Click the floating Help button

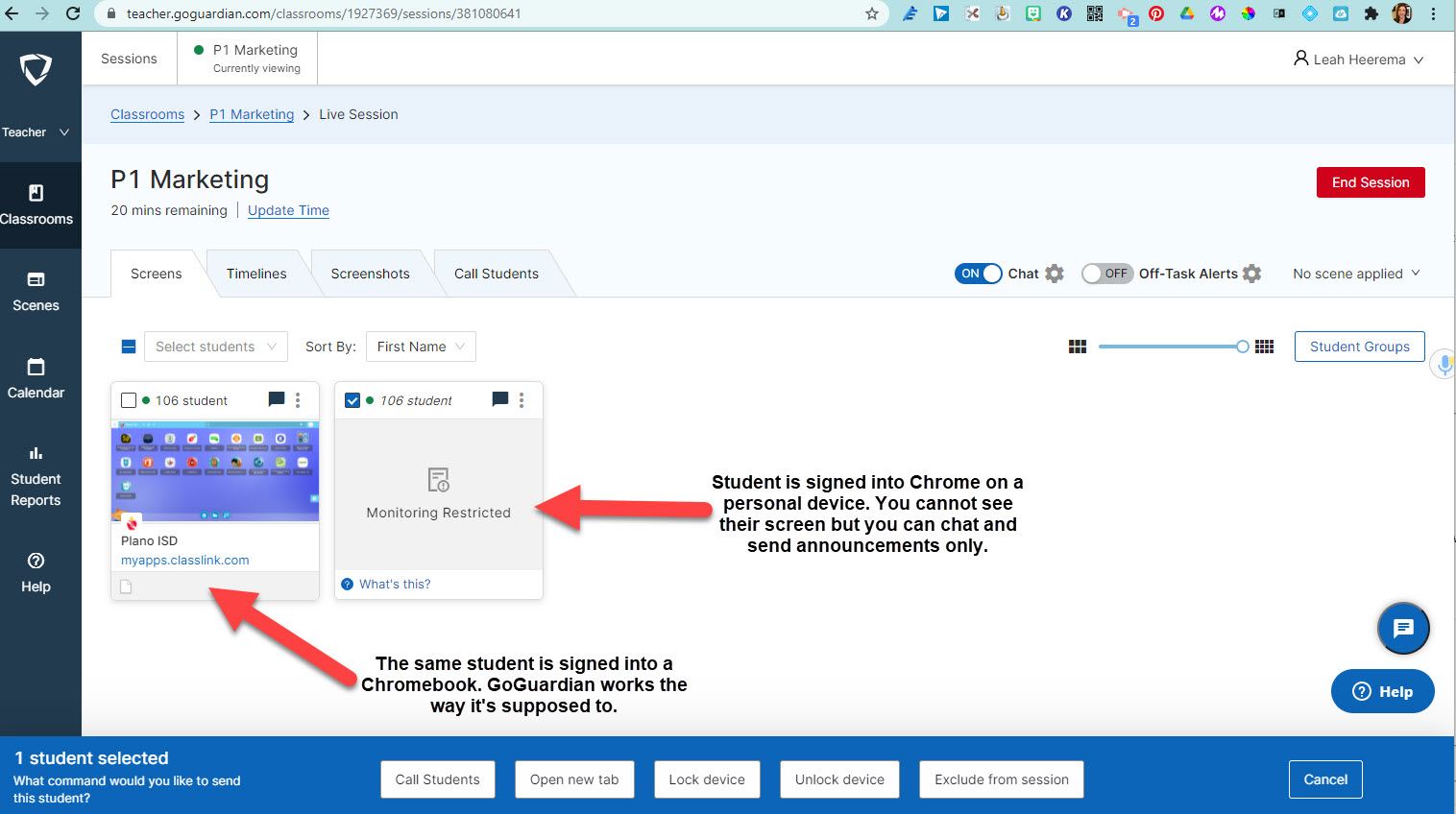coord(1382,691)
